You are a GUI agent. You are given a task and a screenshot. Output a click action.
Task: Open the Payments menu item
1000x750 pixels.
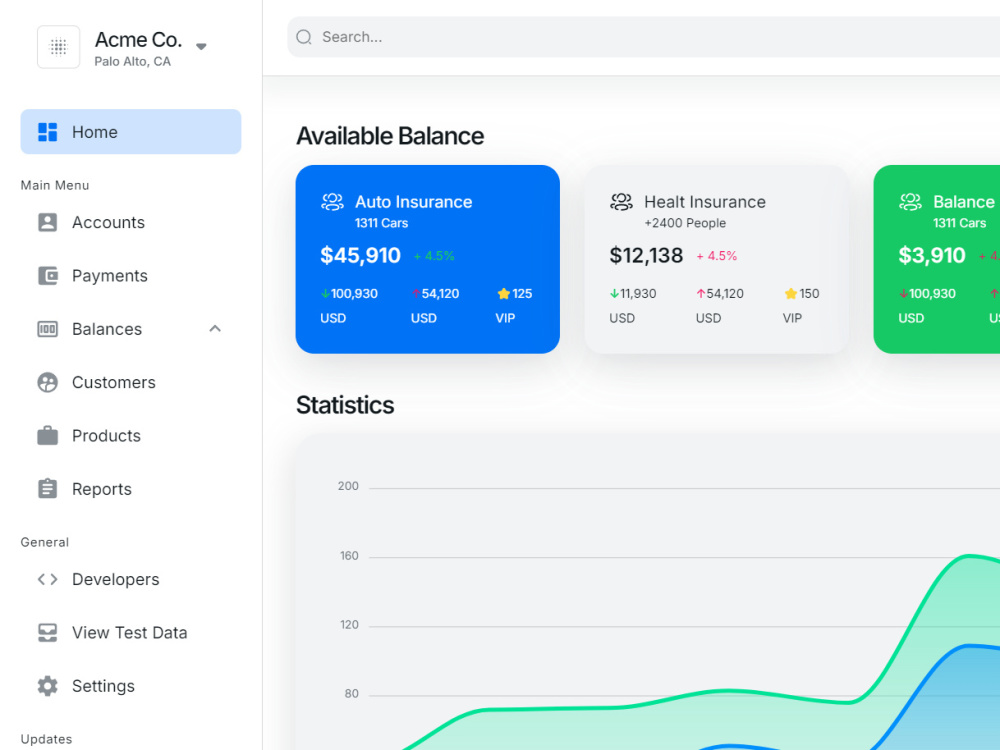[131, 276]
